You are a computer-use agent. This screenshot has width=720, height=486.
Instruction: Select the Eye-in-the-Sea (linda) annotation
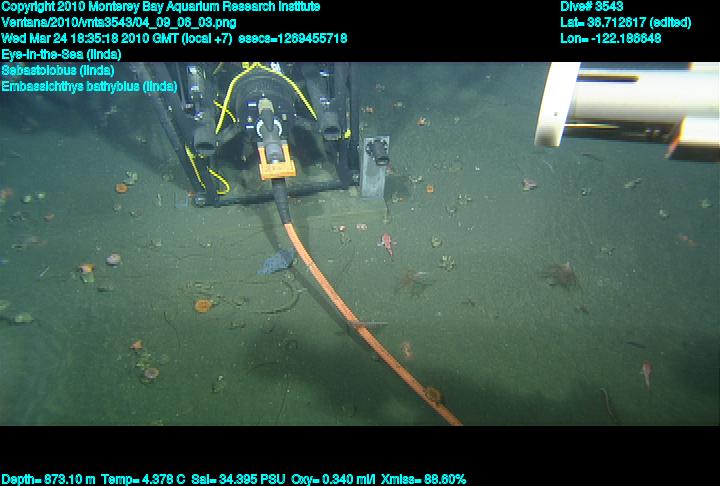(x=61, y=54)
